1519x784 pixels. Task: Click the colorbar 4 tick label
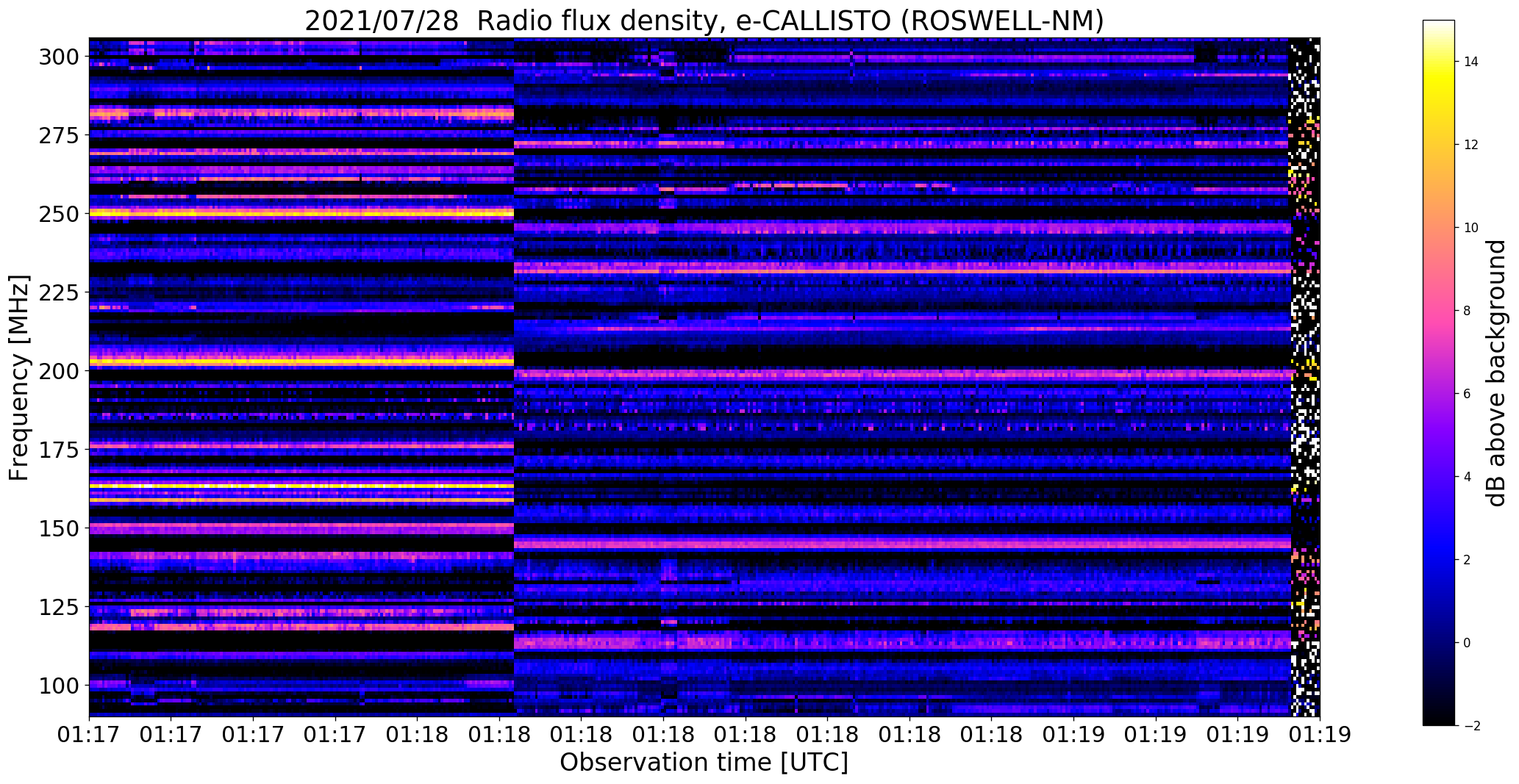tap(1467, 477)
